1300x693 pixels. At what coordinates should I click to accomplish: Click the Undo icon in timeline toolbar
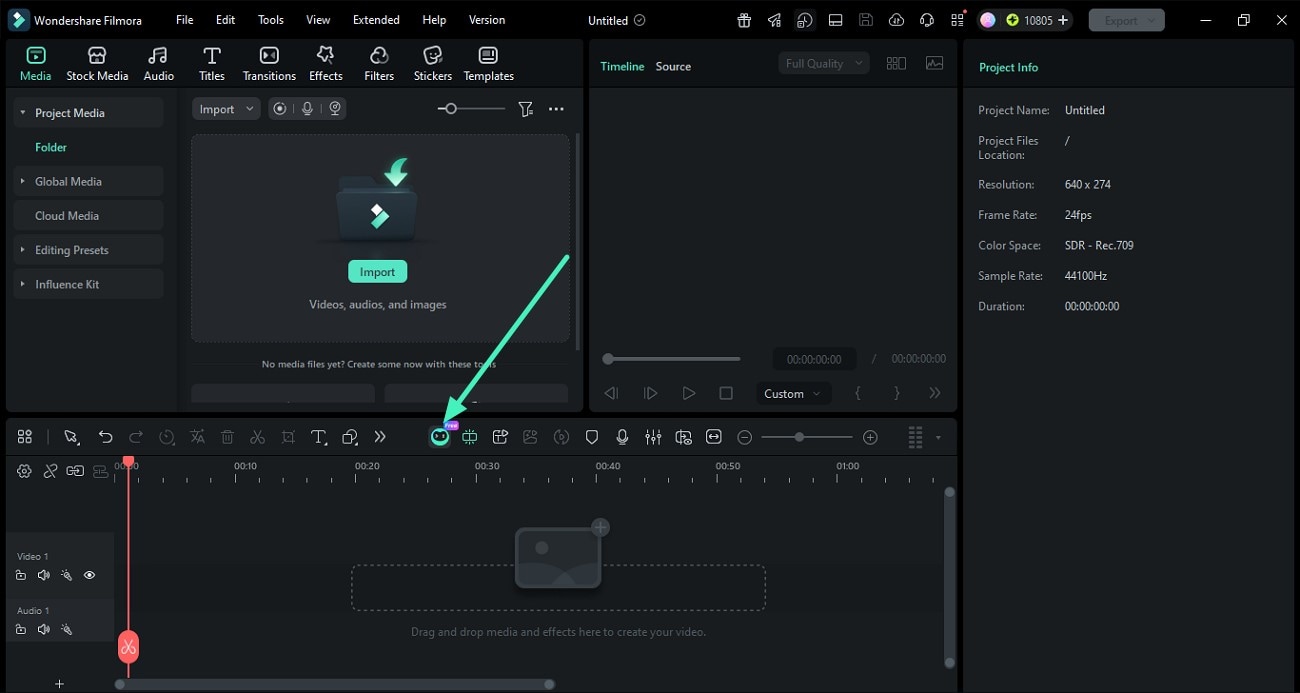[105, 437]
